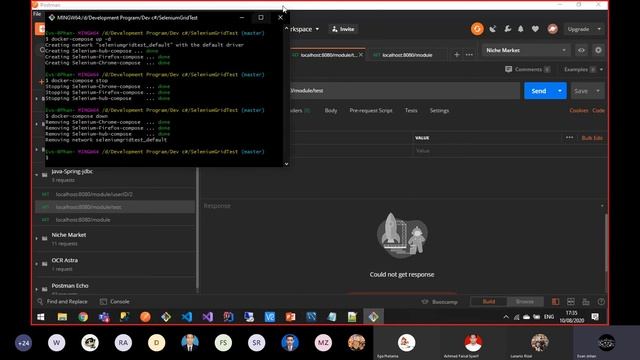Open Visual Studio Code from the taskbar
This screenshot has height=360, width=640.
pos(187,317)
